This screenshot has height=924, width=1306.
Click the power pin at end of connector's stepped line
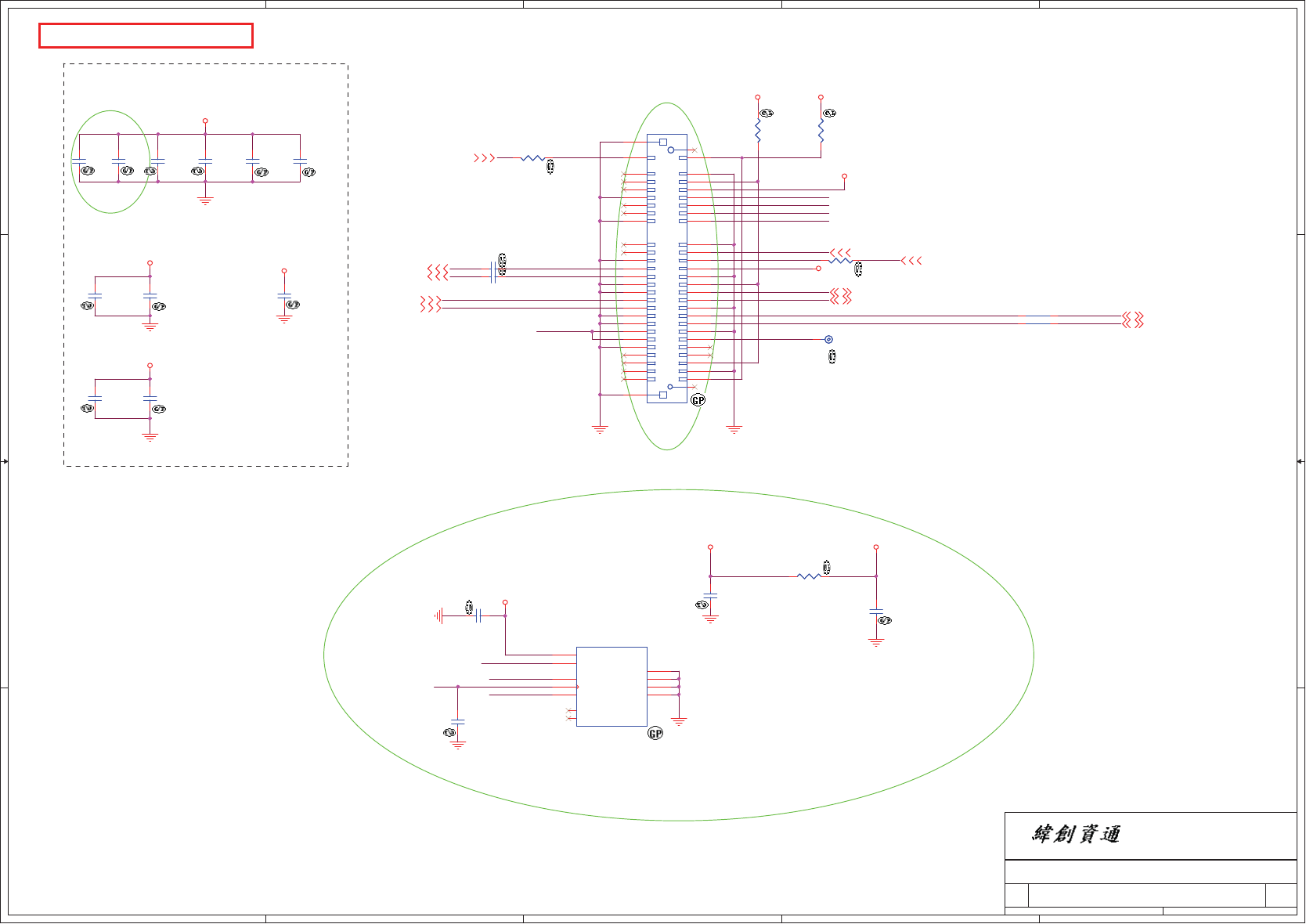click(x=844, y=177)
